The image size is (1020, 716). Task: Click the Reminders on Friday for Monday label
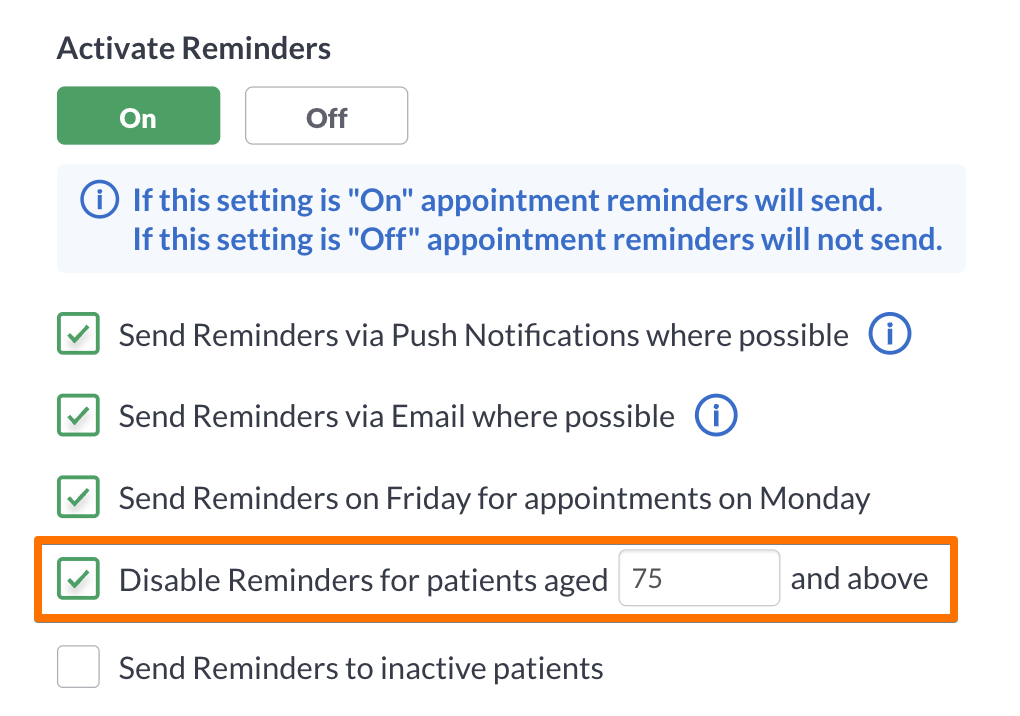[x=494, y=499]
